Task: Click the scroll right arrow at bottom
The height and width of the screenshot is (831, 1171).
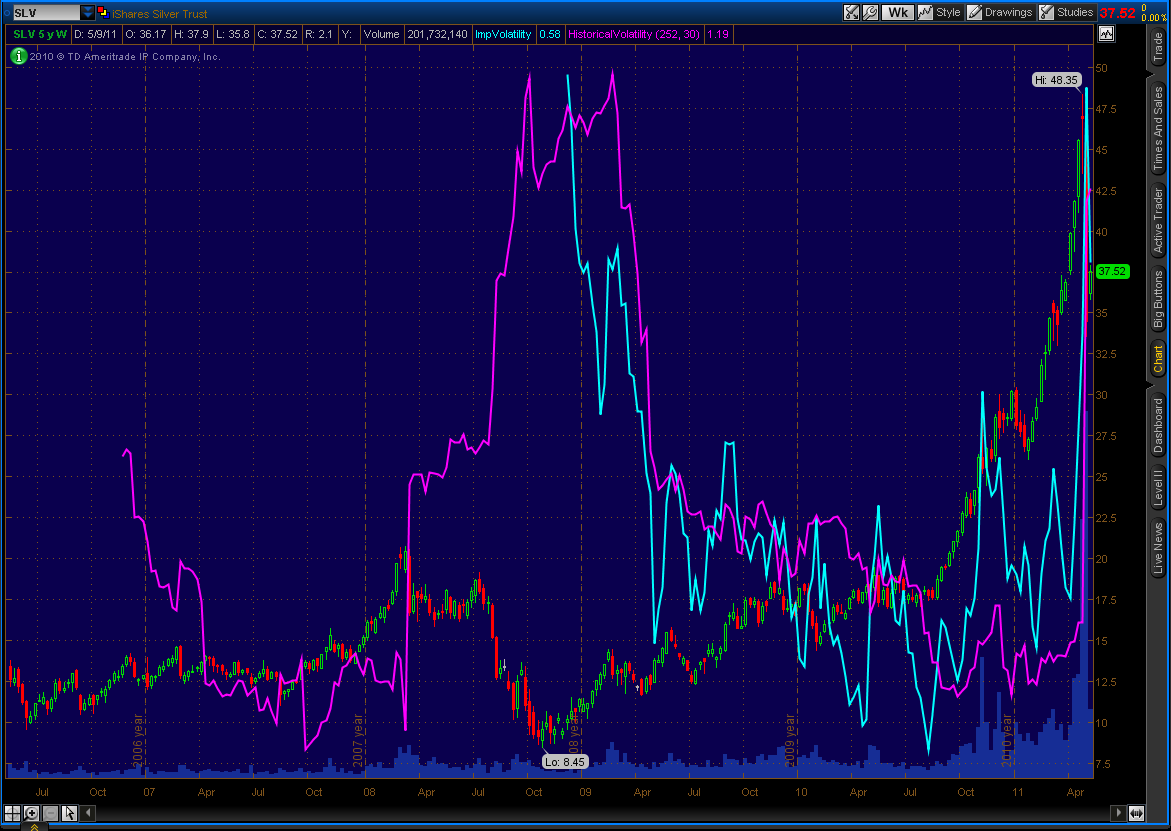Action: (x=1118, y=812)
